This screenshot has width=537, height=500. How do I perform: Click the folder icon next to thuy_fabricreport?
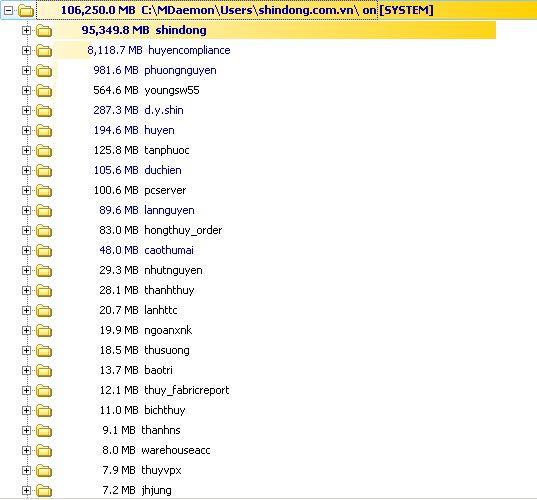click(x=44, y=391)
